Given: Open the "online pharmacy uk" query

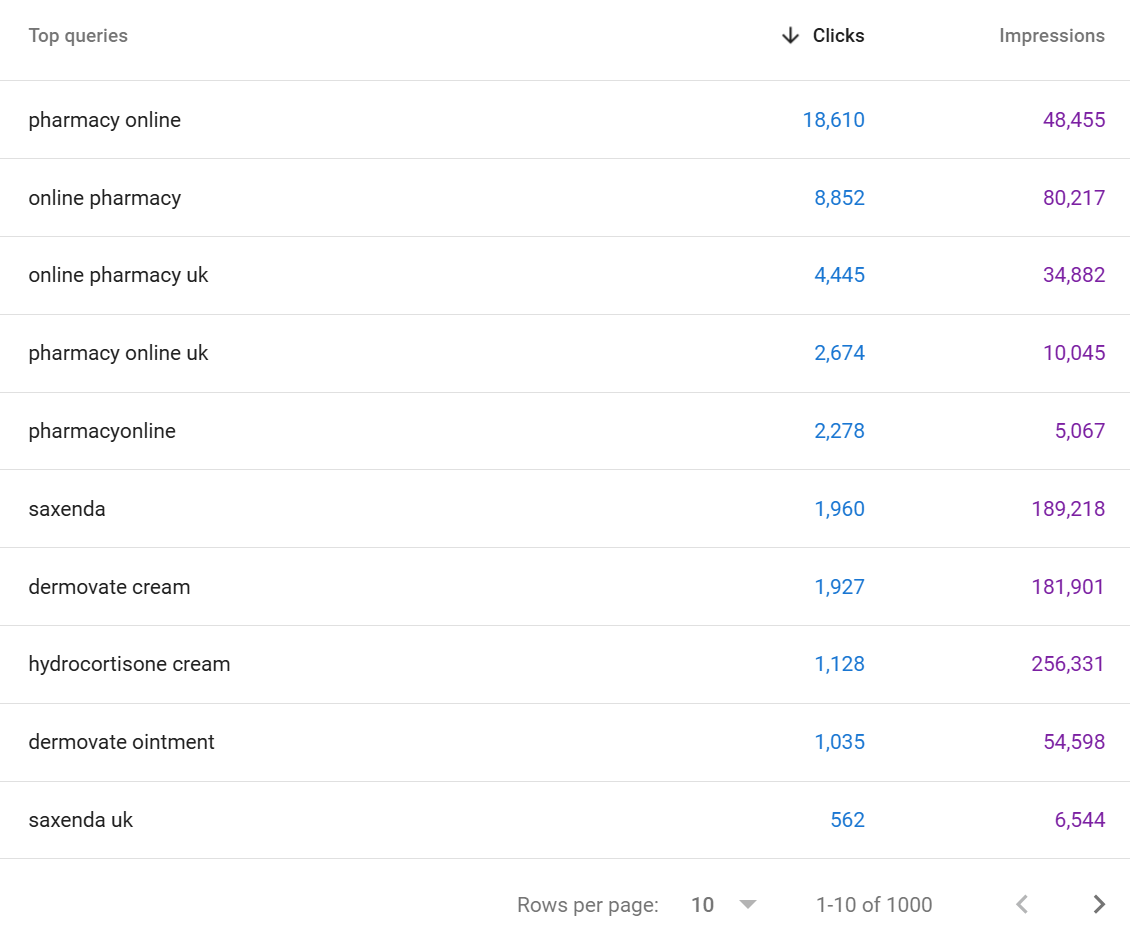Looking at the screenshot, I should [x=118, y=275].
